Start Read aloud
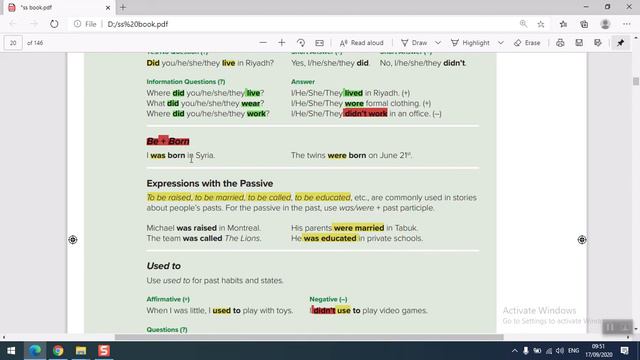This screenshot has height=360, width=640. [362, 43]
